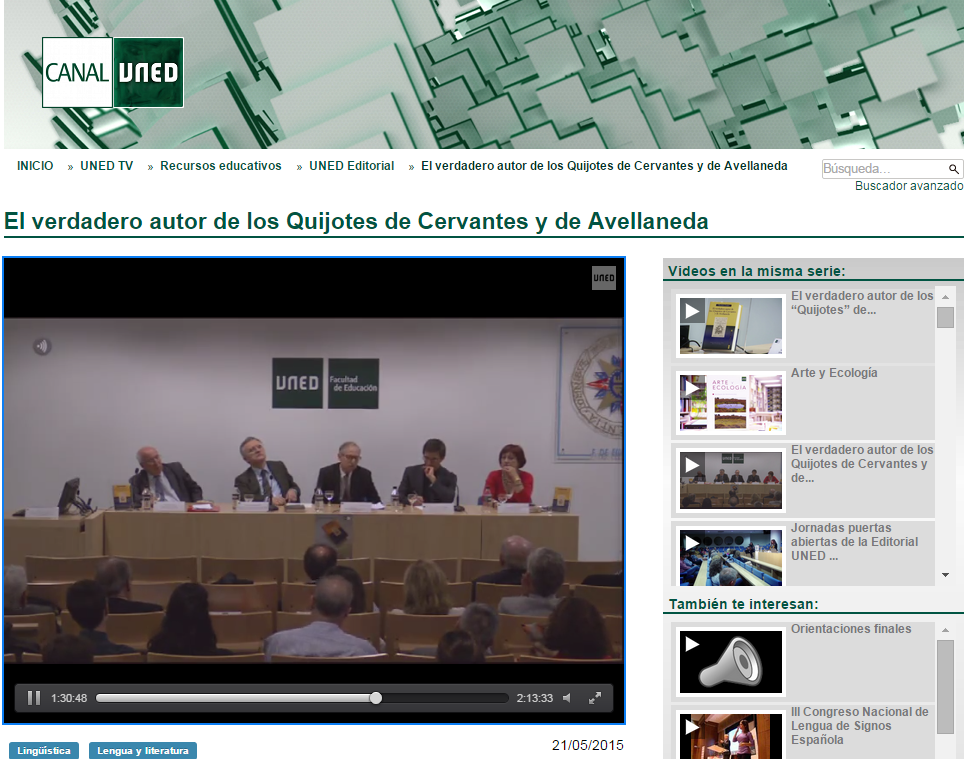Click the video playhead knob
This screenshot has width=965, height=759.
376,698
